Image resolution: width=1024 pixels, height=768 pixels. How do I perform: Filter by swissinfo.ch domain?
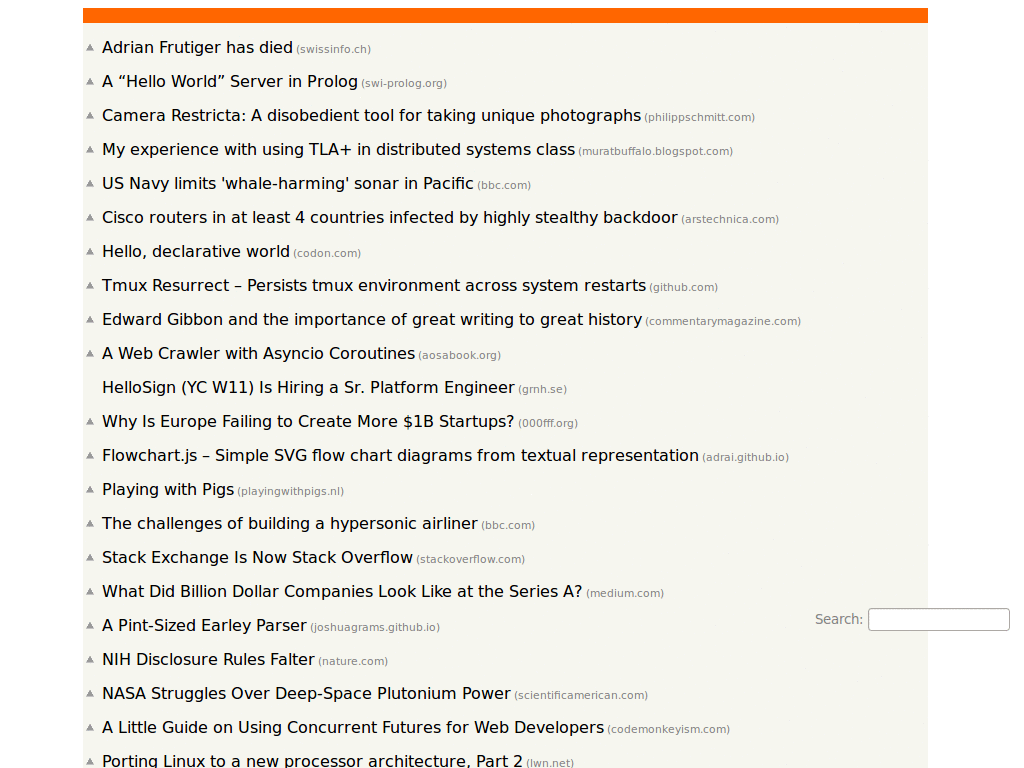click(334, 50)
